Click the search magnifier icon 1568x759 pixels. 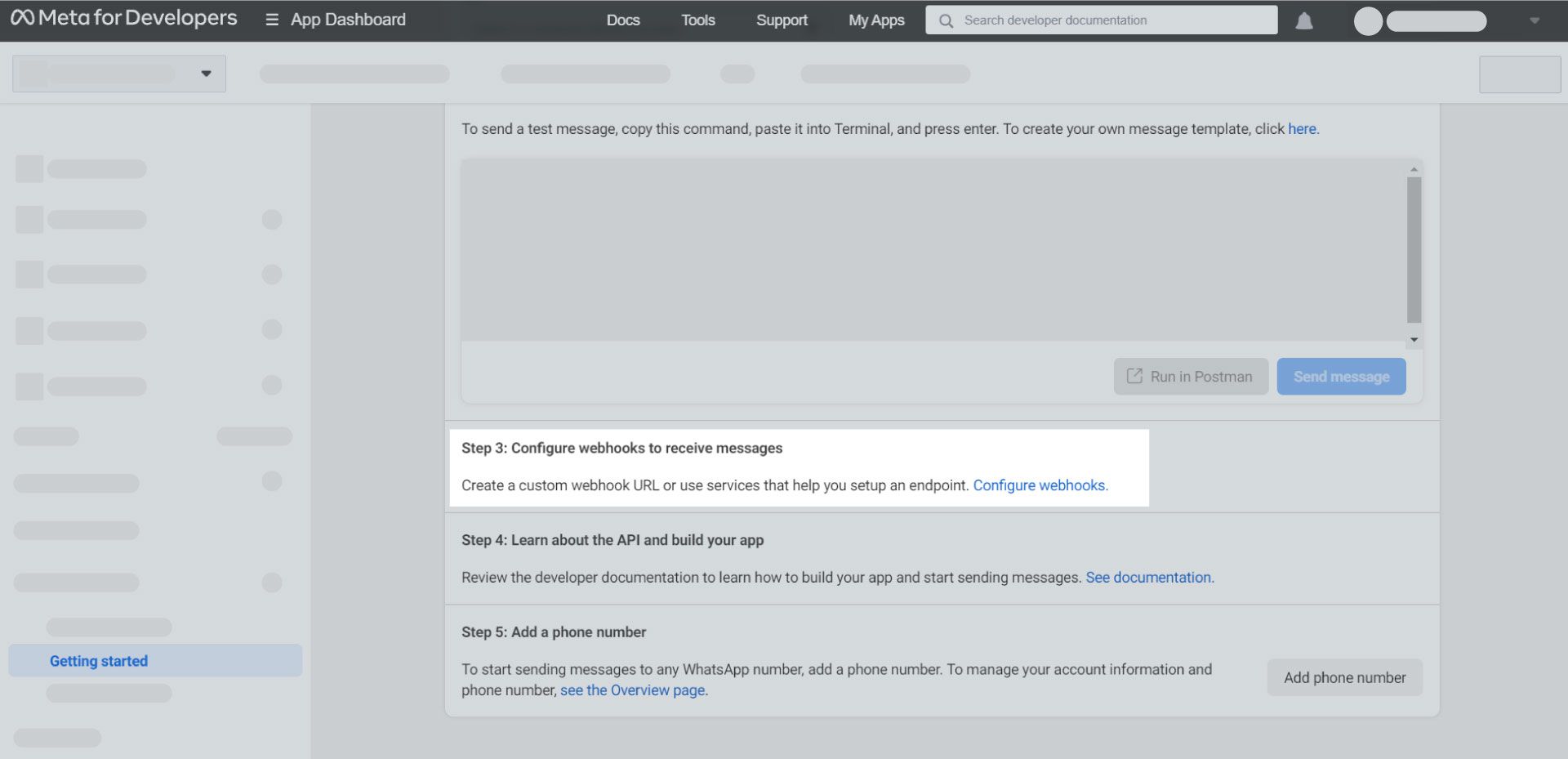click(x=946, y=20)
